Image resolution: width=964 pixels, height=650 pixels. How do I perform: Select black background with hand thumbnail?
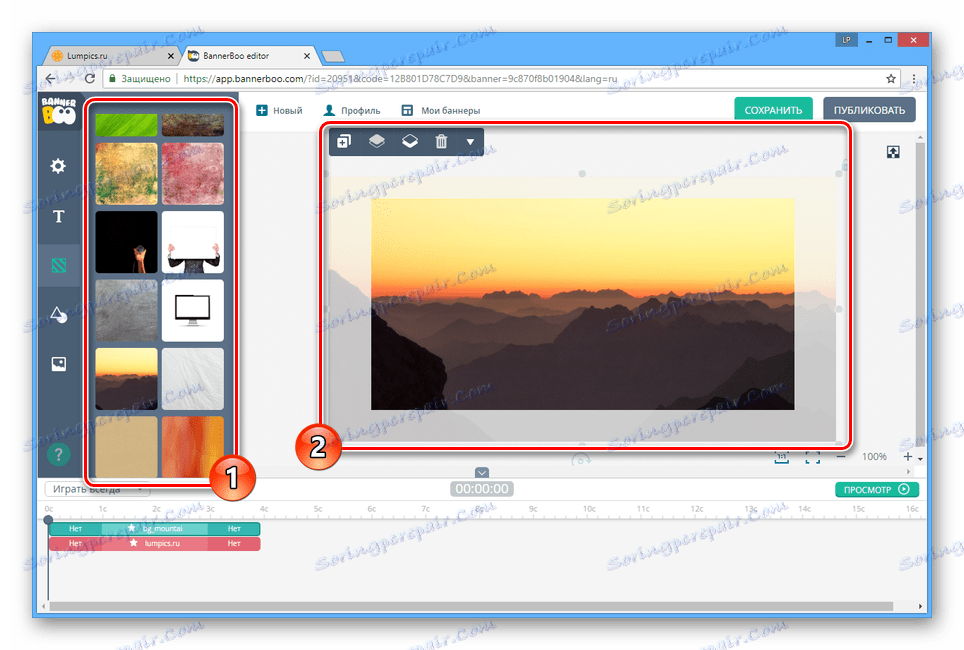126,242
